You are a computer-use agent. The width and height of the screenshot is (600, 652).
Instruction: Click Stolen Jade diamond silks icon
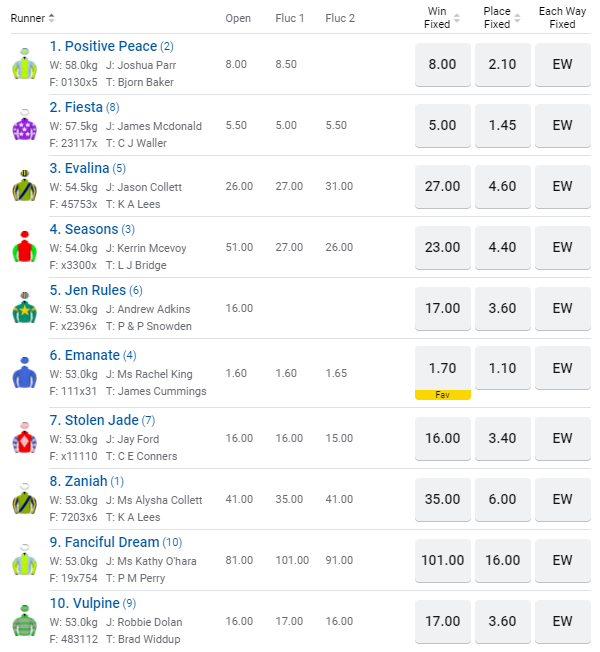(x=24, y=437)
